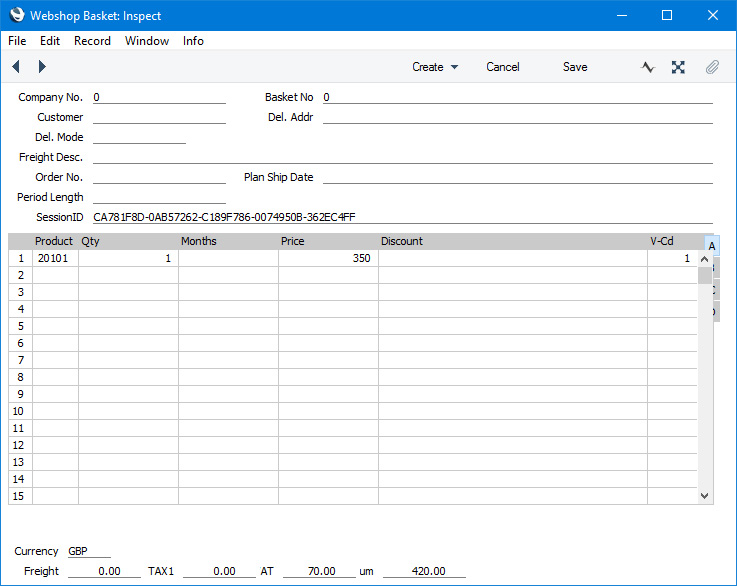Select flip tab A of the matrix
This screenshot has width=737, height=586.
(x=712, y=246)
